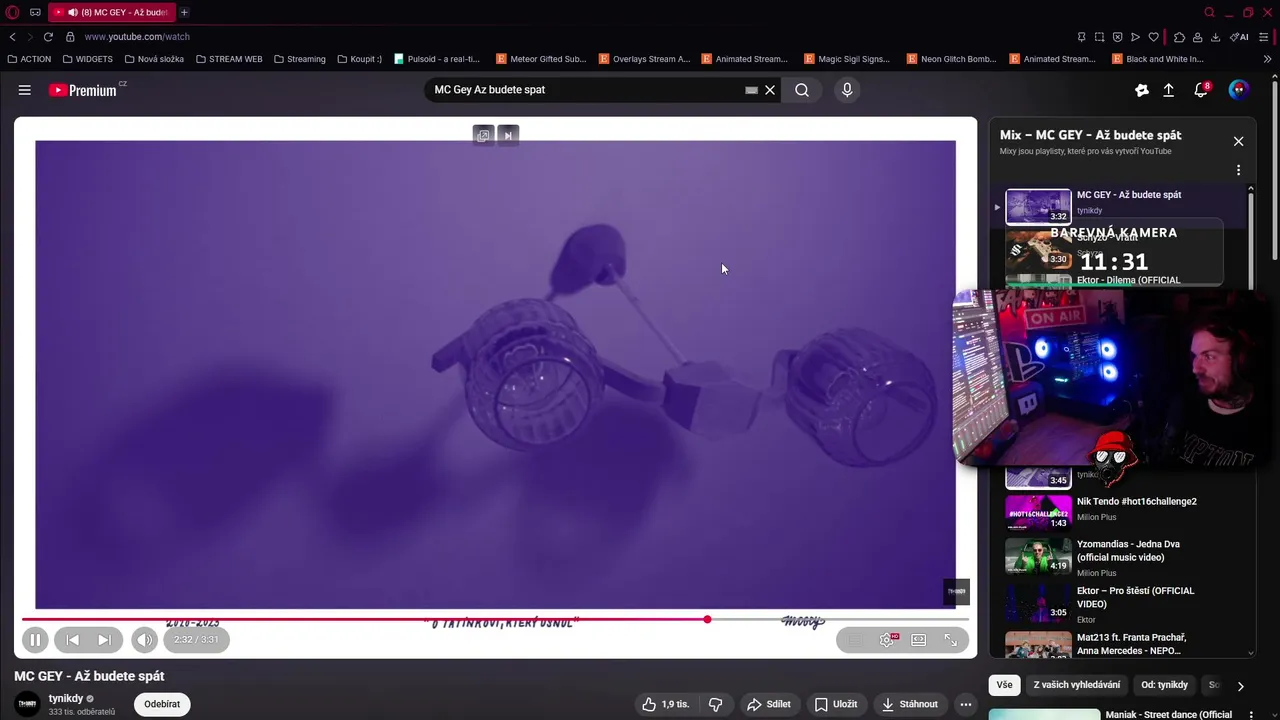
Task: Open browser downloads icon
Action: [x=1215, y=37]
